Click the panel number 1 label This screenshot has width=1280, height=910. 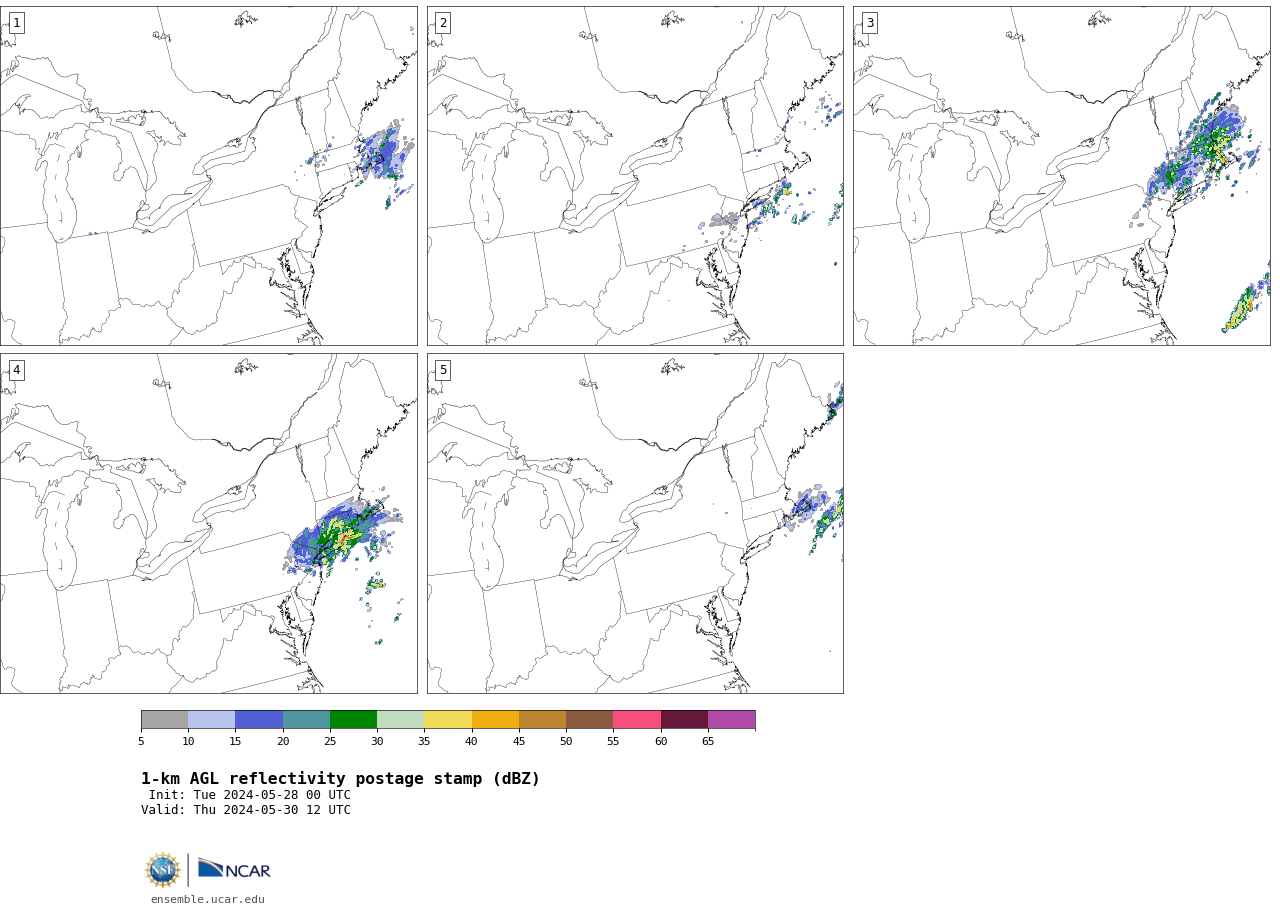16,23
